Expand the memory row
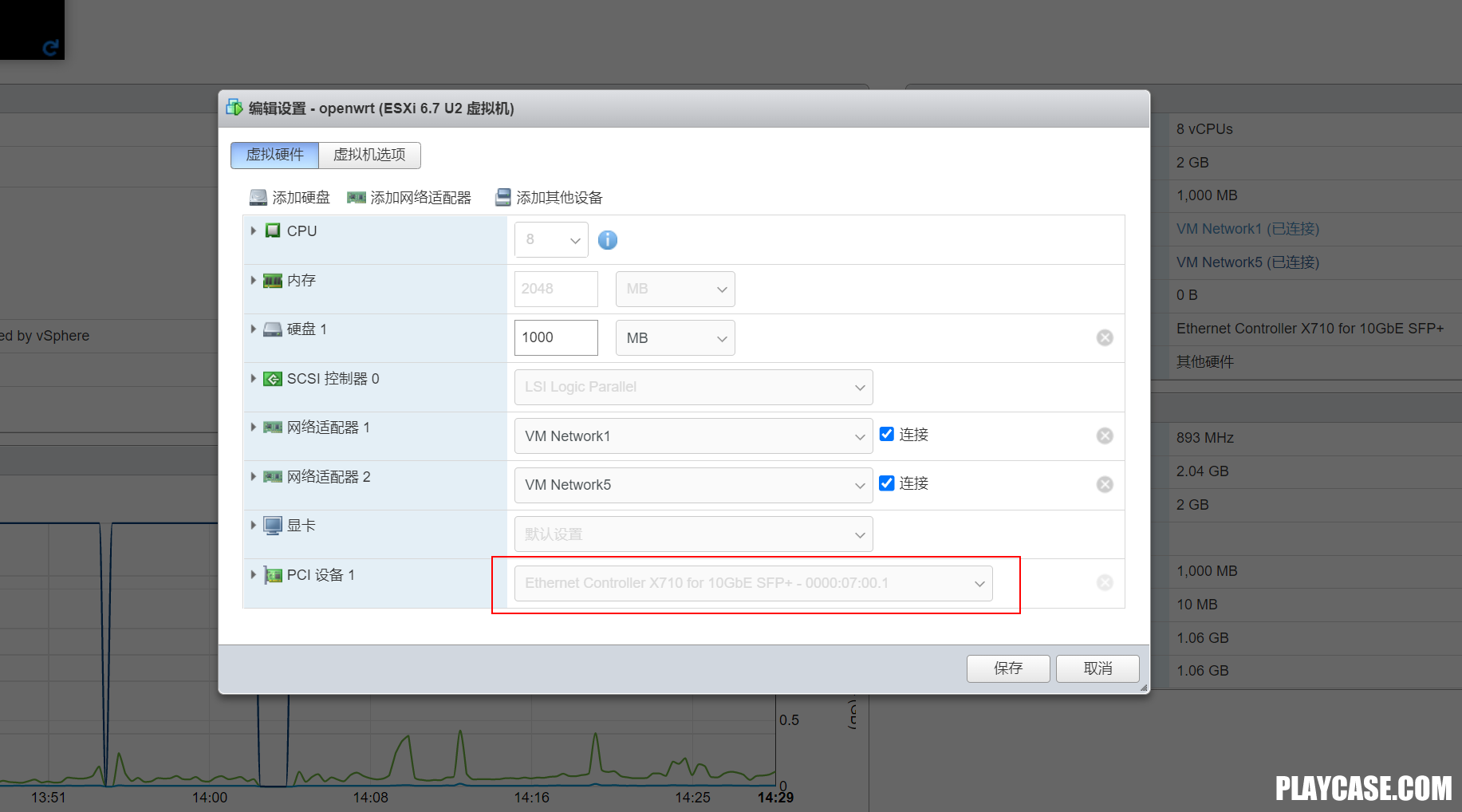 254,280
